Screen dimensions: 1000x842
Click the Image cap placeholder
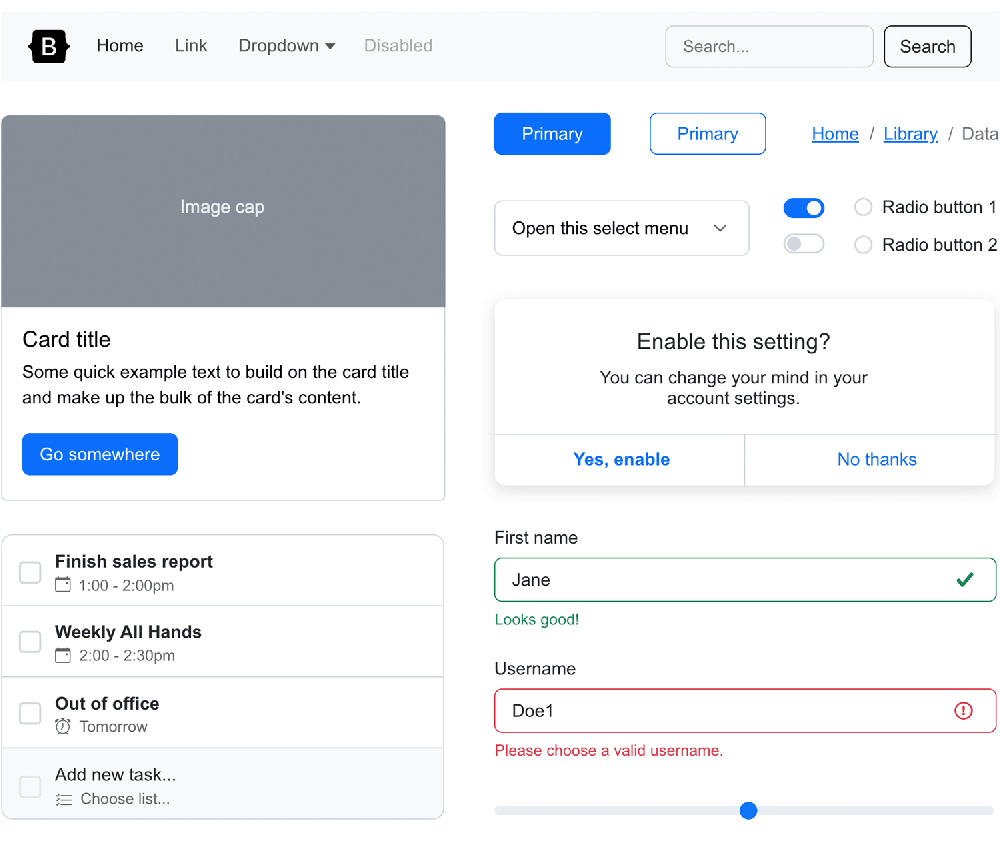[223, 211]
